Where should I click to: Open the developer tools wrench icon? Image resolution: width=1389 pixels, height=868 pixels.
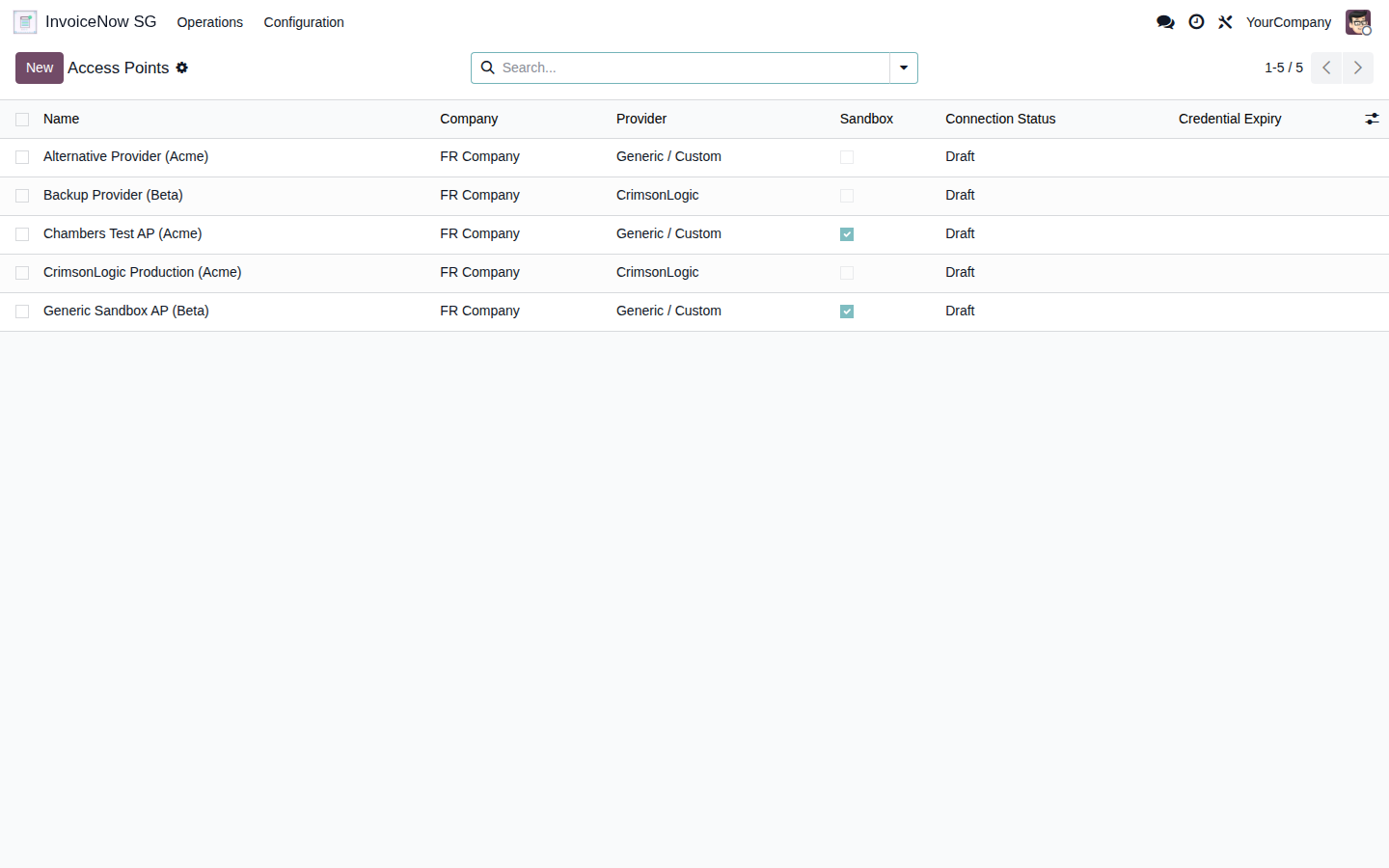coord(1225,22)
